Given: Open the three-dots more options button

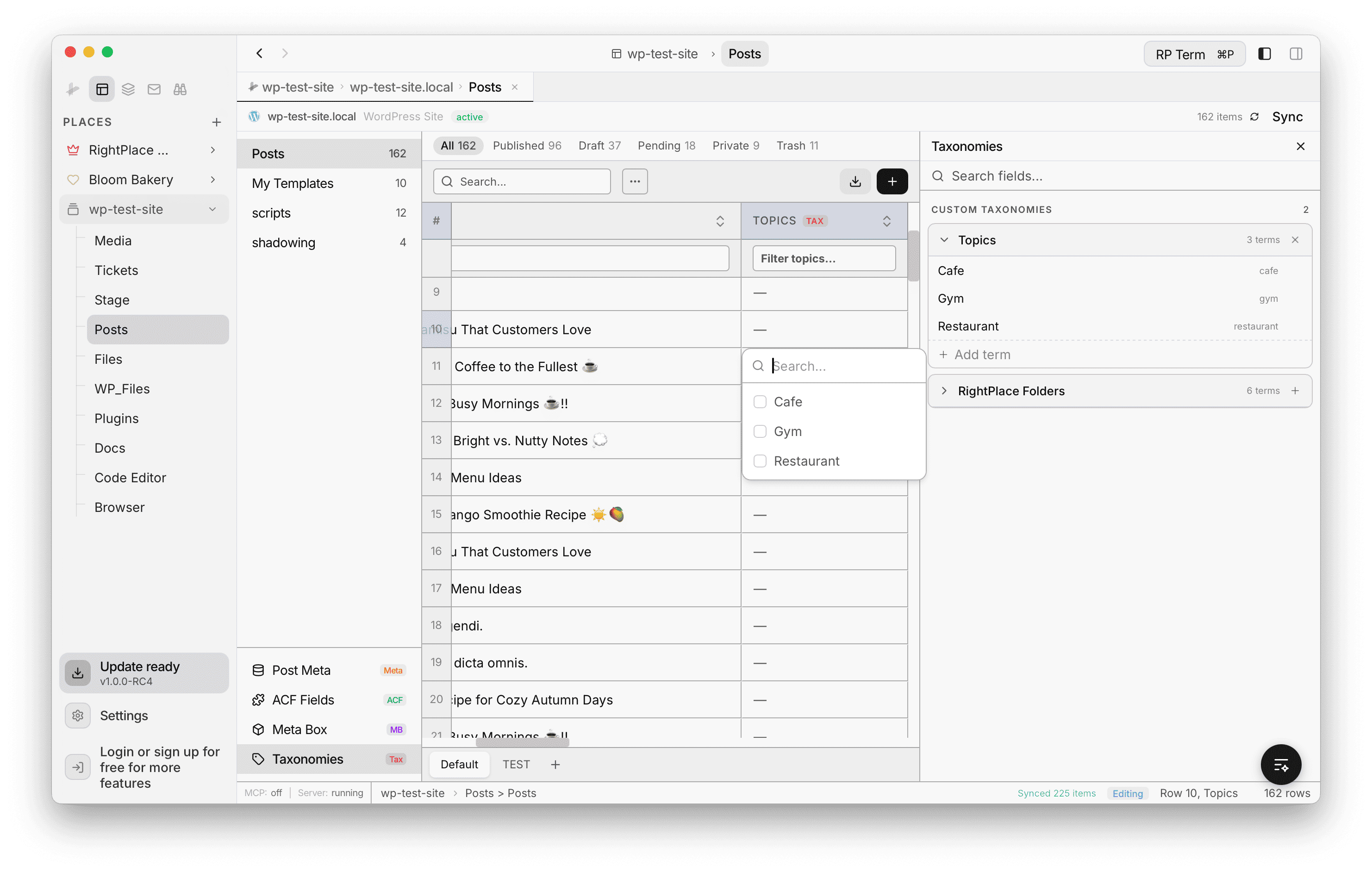Looking at the screenshot, I should (635, 182).
